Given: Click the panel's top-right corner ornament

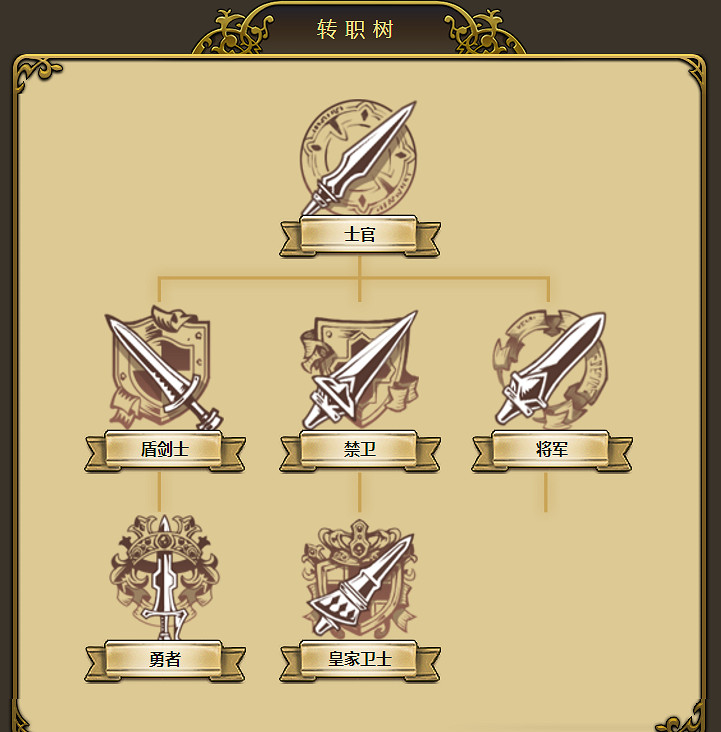Looking at the screenshot, I should pos(696,71).
